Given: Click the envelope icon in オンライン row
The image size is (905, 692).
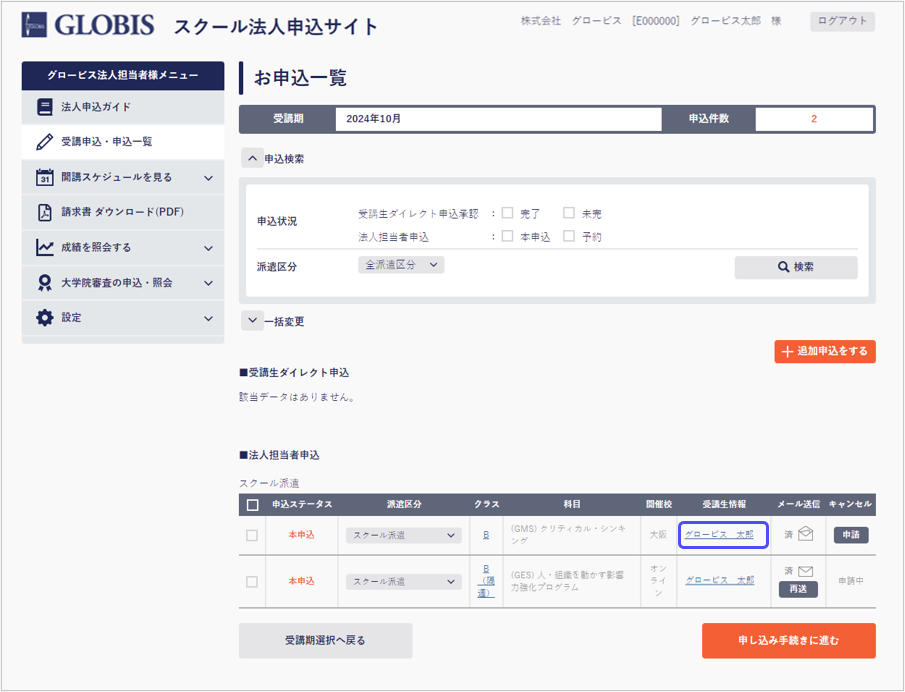Looking at the screenshot, I should pyautogui.click(x=805, y=571).
